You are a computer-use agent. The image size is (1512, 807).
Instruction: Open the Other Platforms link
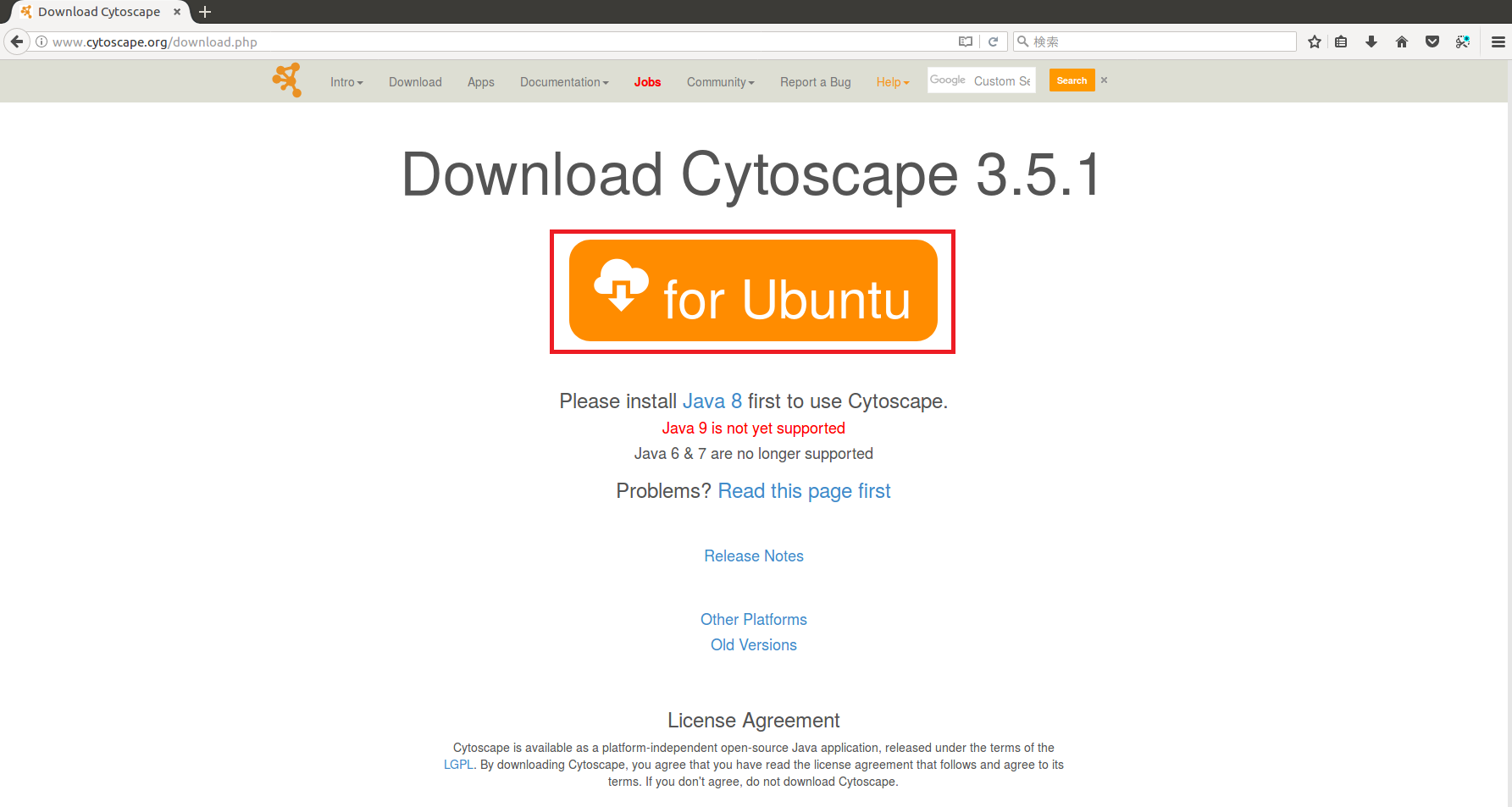click(x=754, y=620)
